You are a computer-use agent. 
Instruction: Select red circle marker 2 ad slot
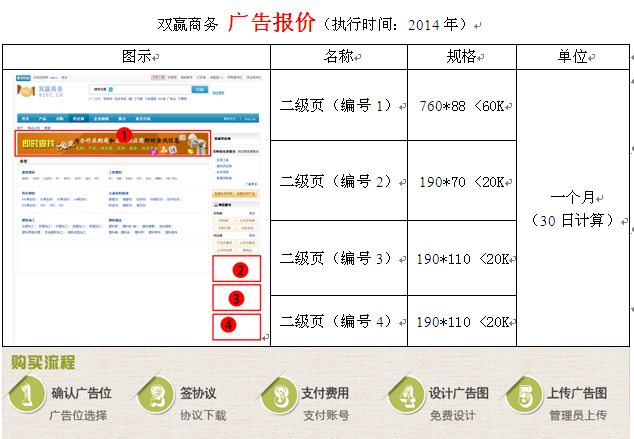(238, 269)
